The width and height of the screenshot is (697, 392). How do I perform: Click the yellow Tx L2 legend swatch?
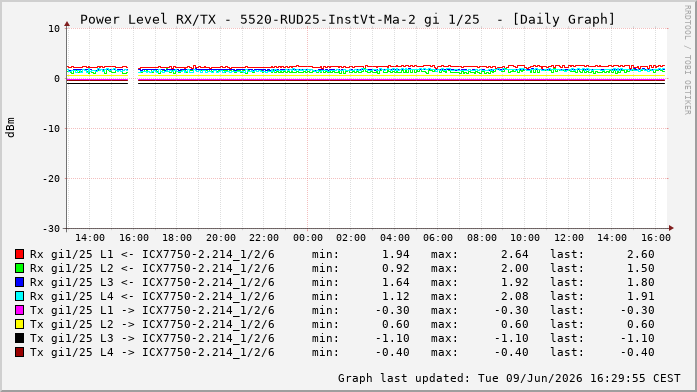click(x=20, y=324)
